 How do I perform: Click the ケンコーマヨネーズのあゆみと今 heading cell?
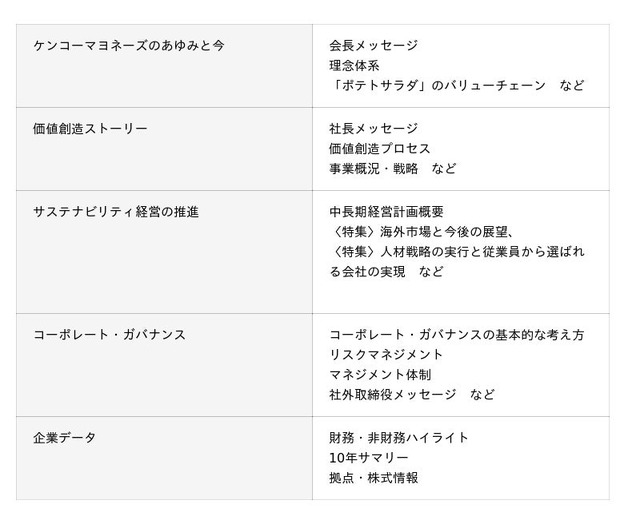[x=128, y=45]
